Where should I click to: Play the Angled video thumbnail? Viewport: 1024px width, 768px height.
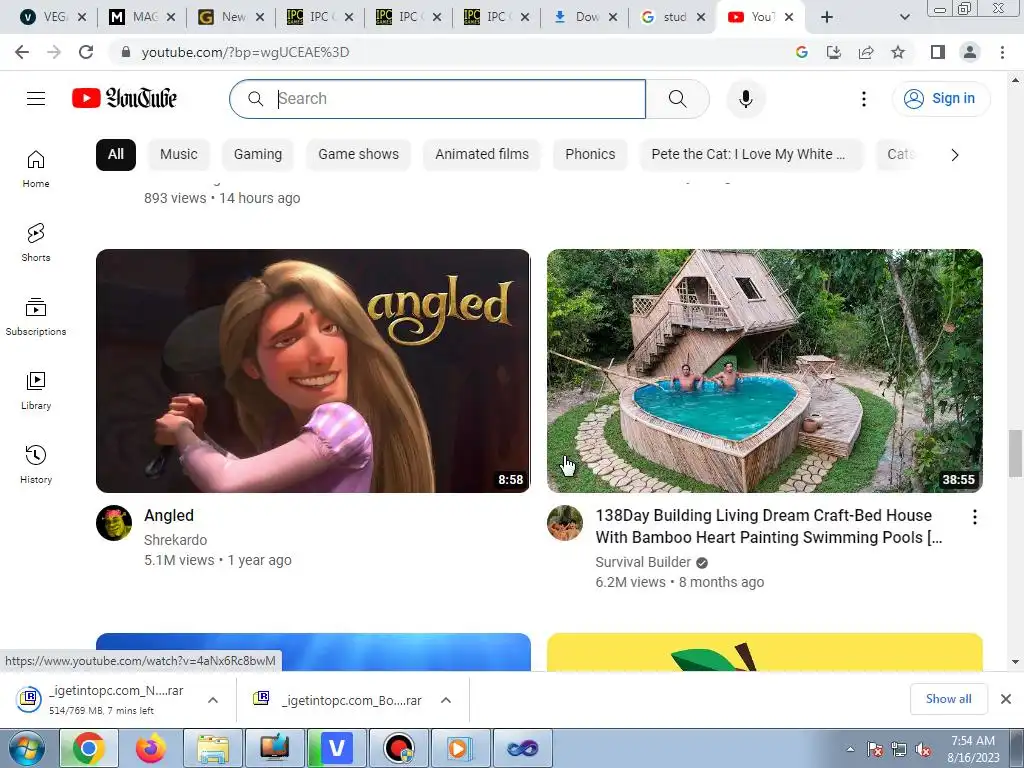[313, 371]
